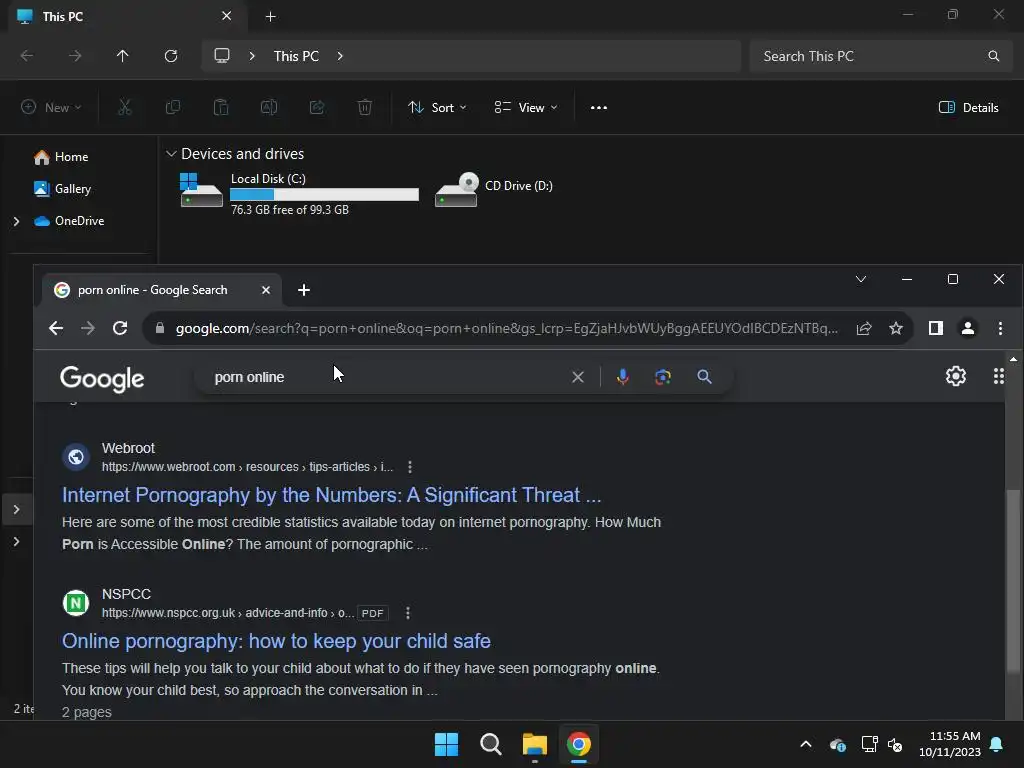Go up one folder level in Explorer
Screen dimensions: 1024x768
pos(122,56)
